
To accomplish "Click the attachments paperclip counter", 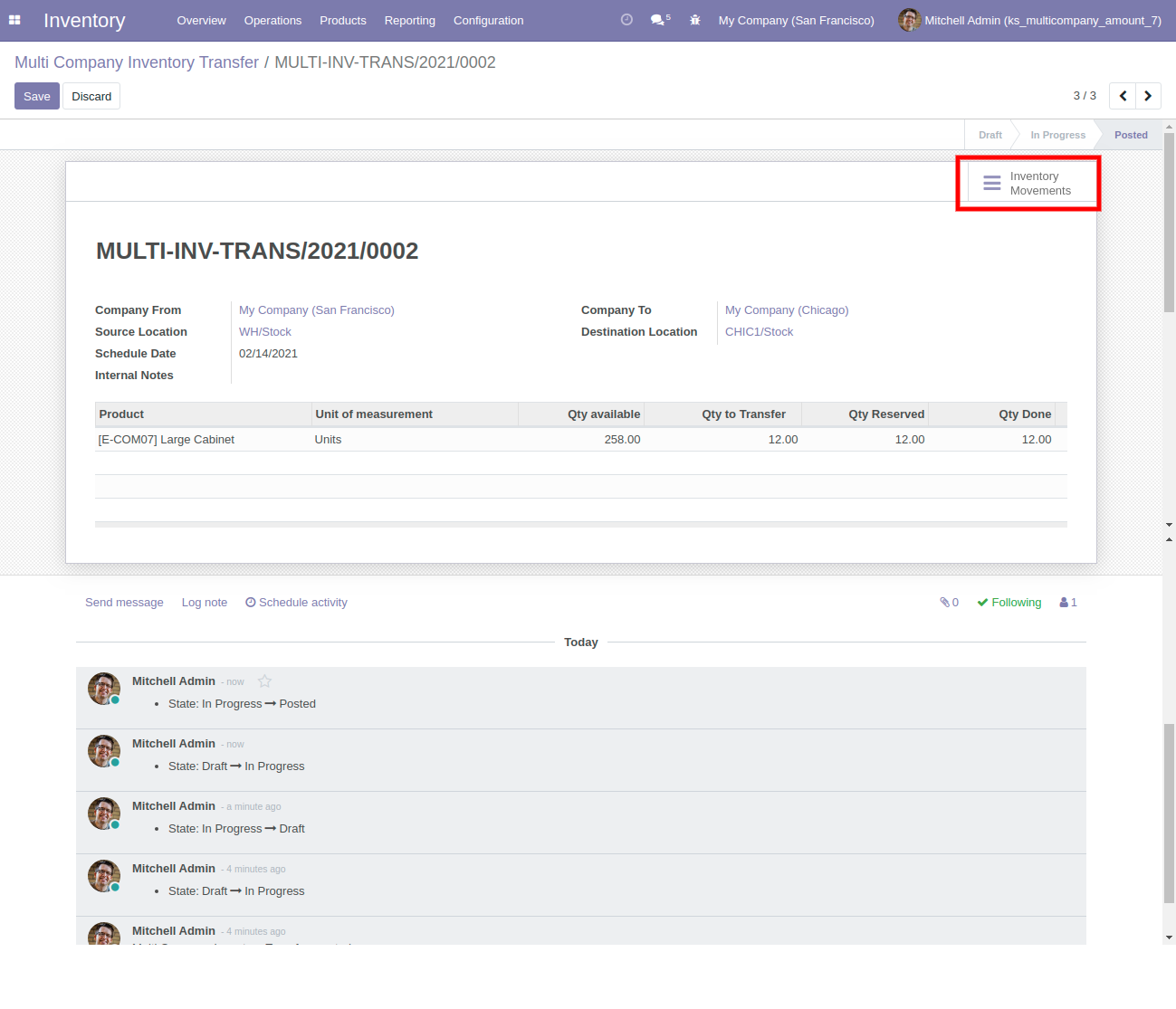I will pyautogui.click(x=949, y=603).
